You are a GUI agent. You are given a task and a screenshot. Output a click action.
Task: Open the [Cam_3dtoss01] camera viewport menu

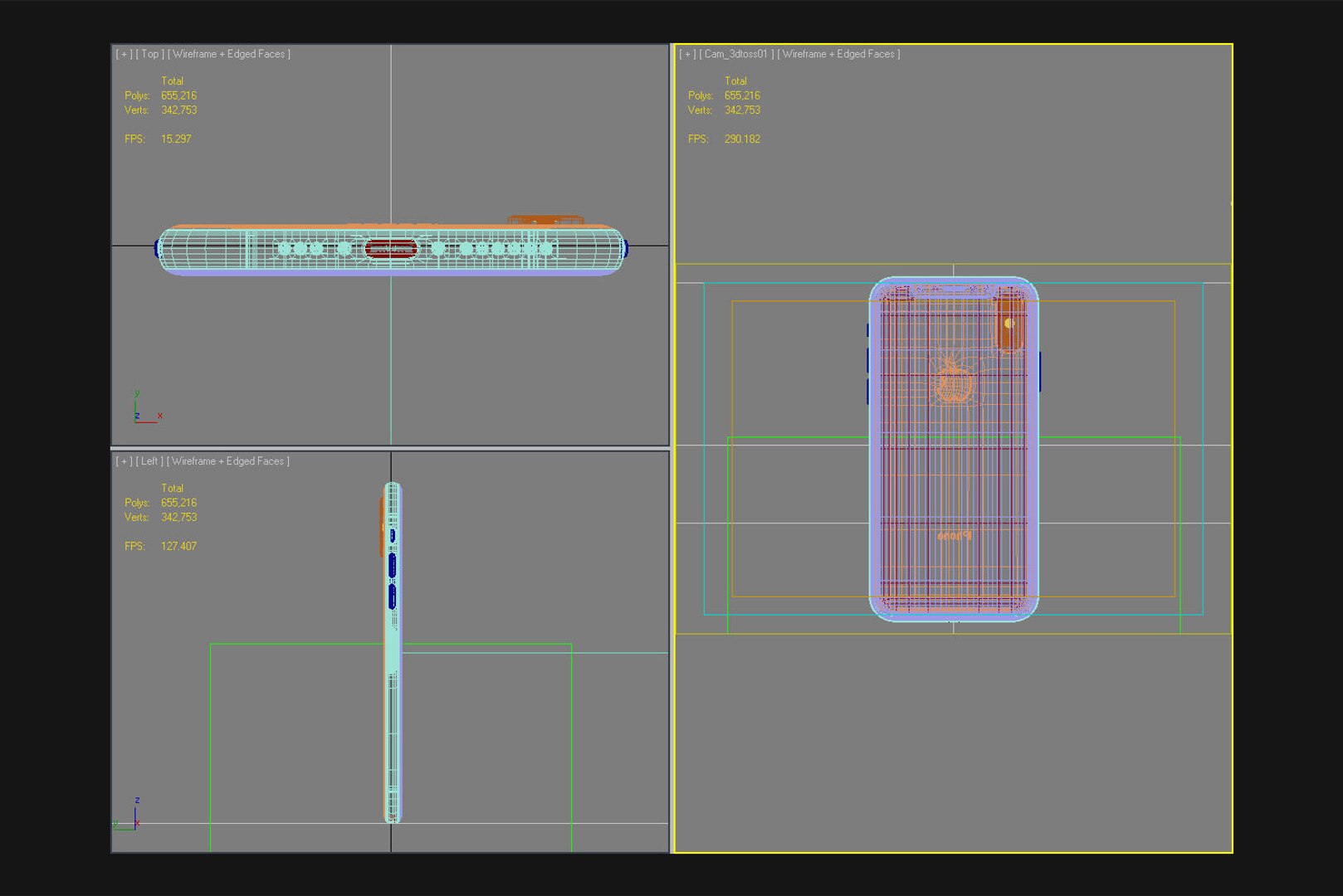coord(737,54)
